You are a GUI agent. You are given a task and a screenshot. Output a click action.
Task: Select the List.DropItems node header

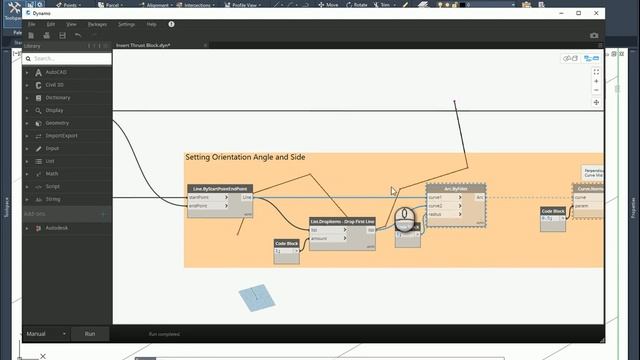pyautogui.click(x=342, y=221)
